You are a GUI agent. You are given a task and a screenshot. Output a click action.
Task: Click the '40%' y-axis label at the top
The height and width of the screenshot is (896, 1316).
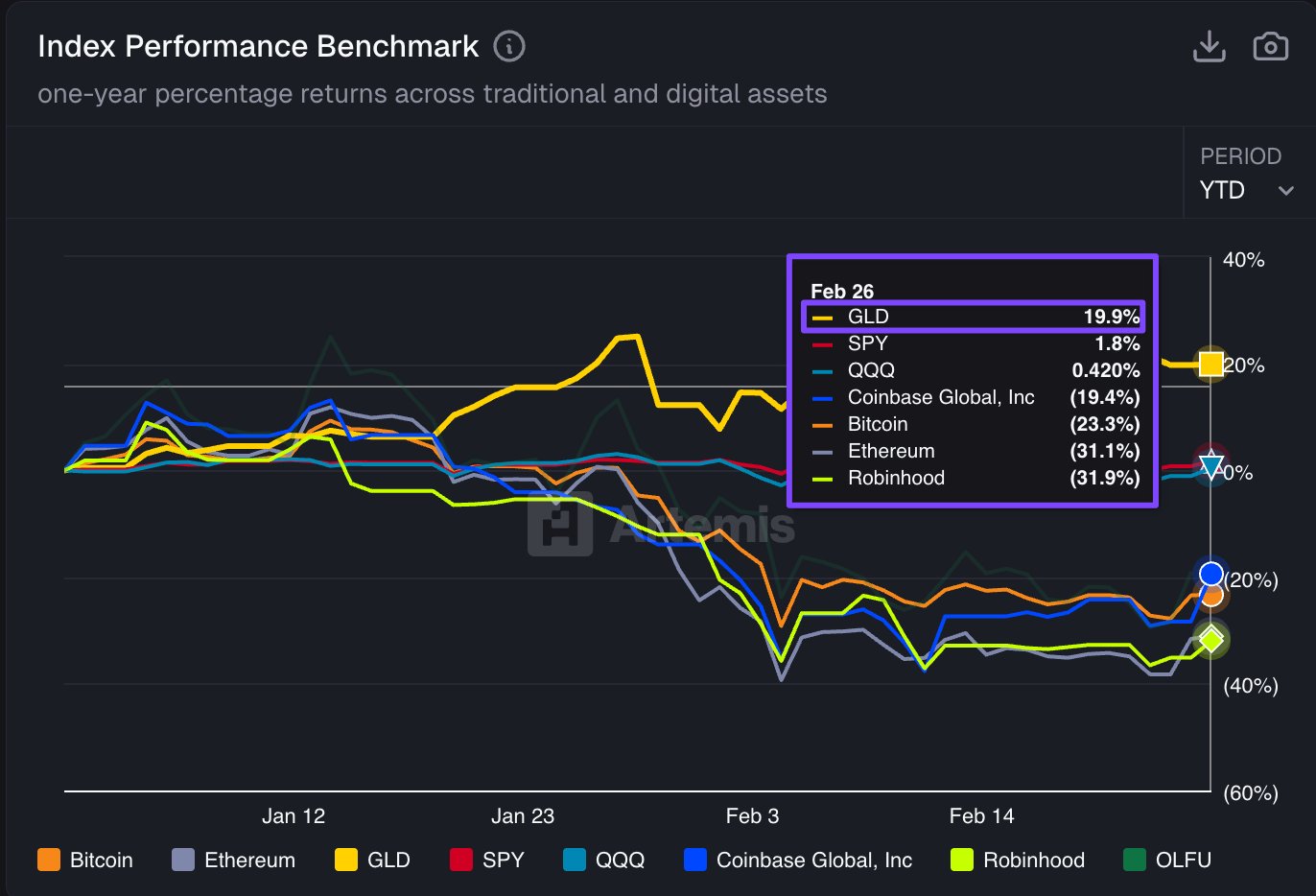coord(1244,260)
